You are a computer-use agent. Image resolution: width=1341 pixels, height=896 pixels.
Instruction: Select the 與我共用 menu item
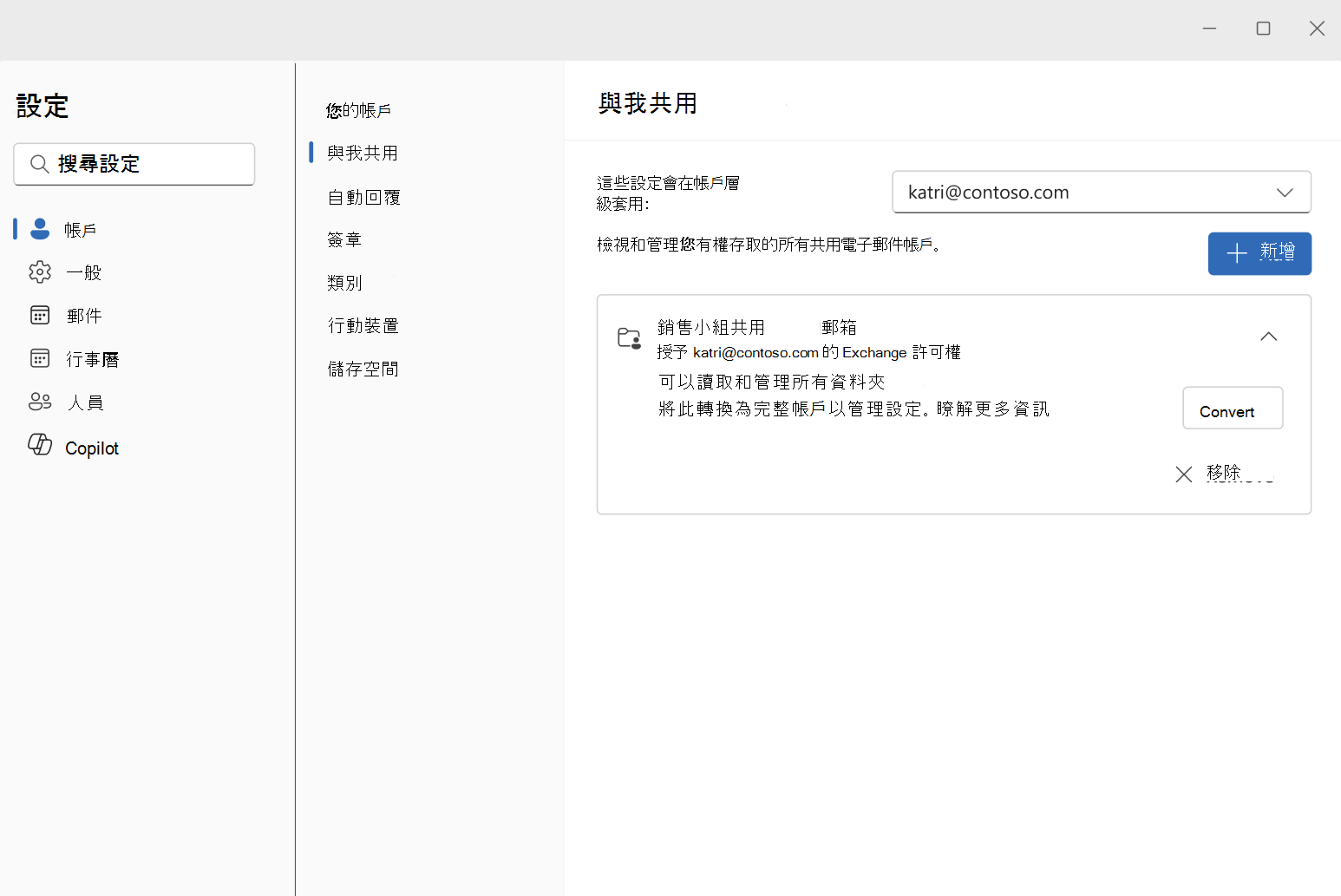click(x=363, y=153)
